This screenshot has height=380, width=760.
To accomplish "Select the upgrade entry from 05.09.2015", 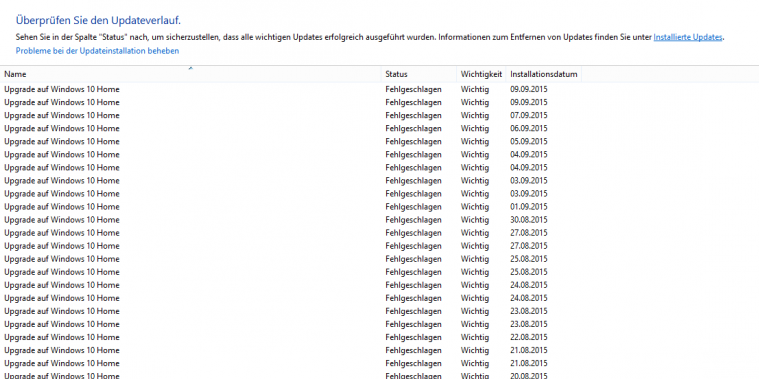I will tap(291, 142).
